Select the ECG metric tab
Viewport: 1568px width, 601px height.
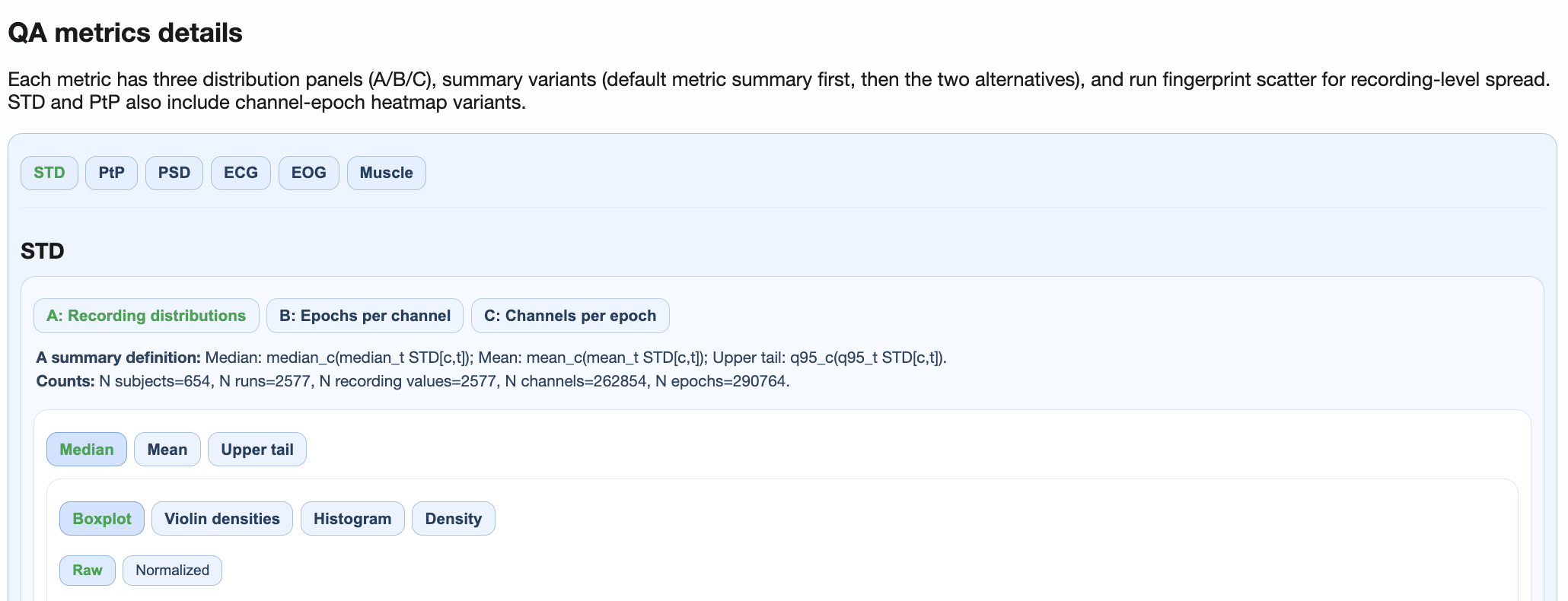pyautogui.click(x=241, y=173)
